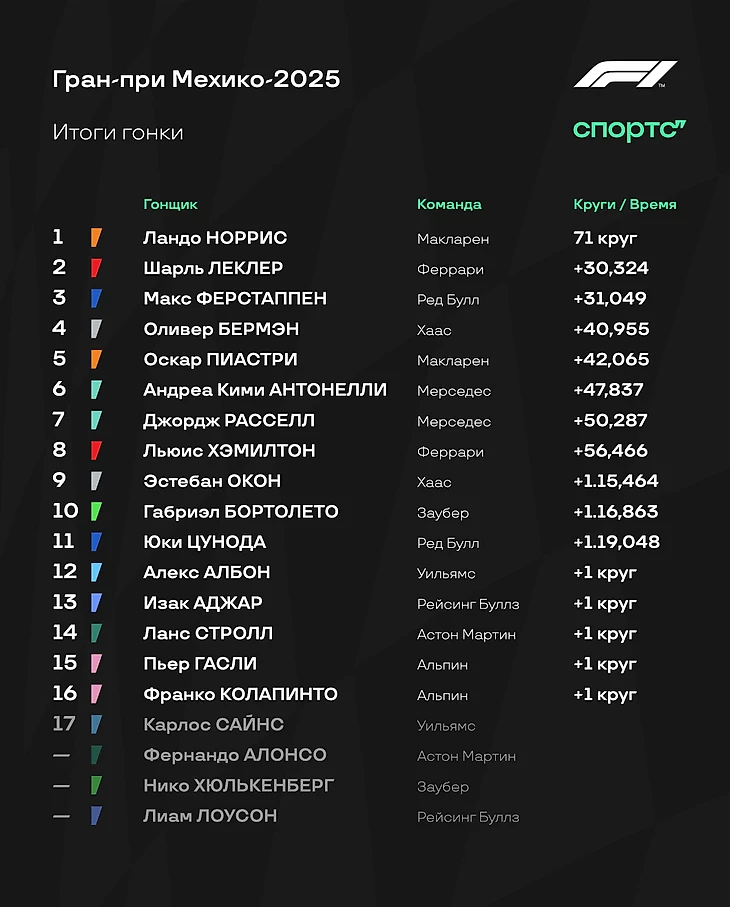The width and height of the screenshot is (730, 907).
Task: Click Оскар ПИАСТРИ's time +42,065
Action: tap(611, 360)
